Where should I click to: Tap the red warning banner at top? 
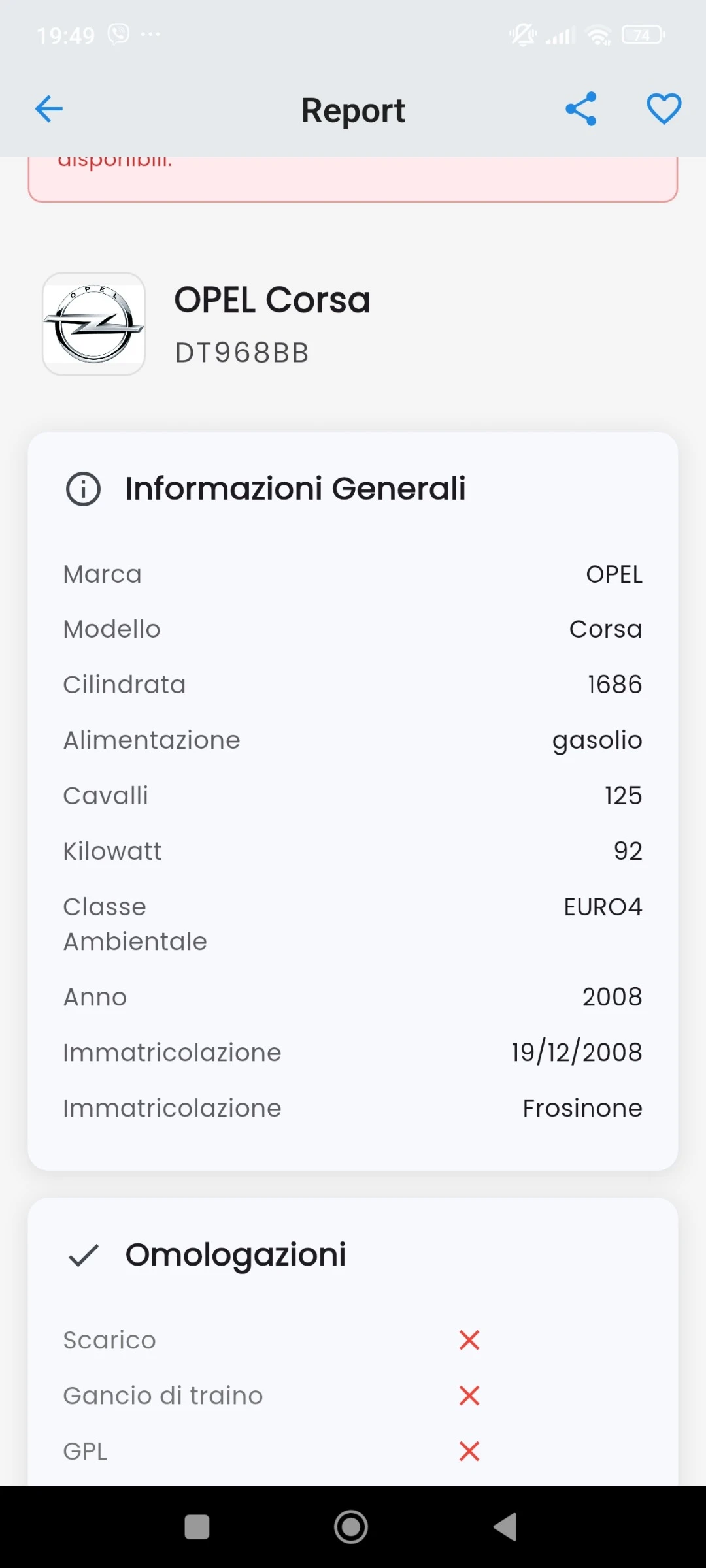click(x=353, y=179)
